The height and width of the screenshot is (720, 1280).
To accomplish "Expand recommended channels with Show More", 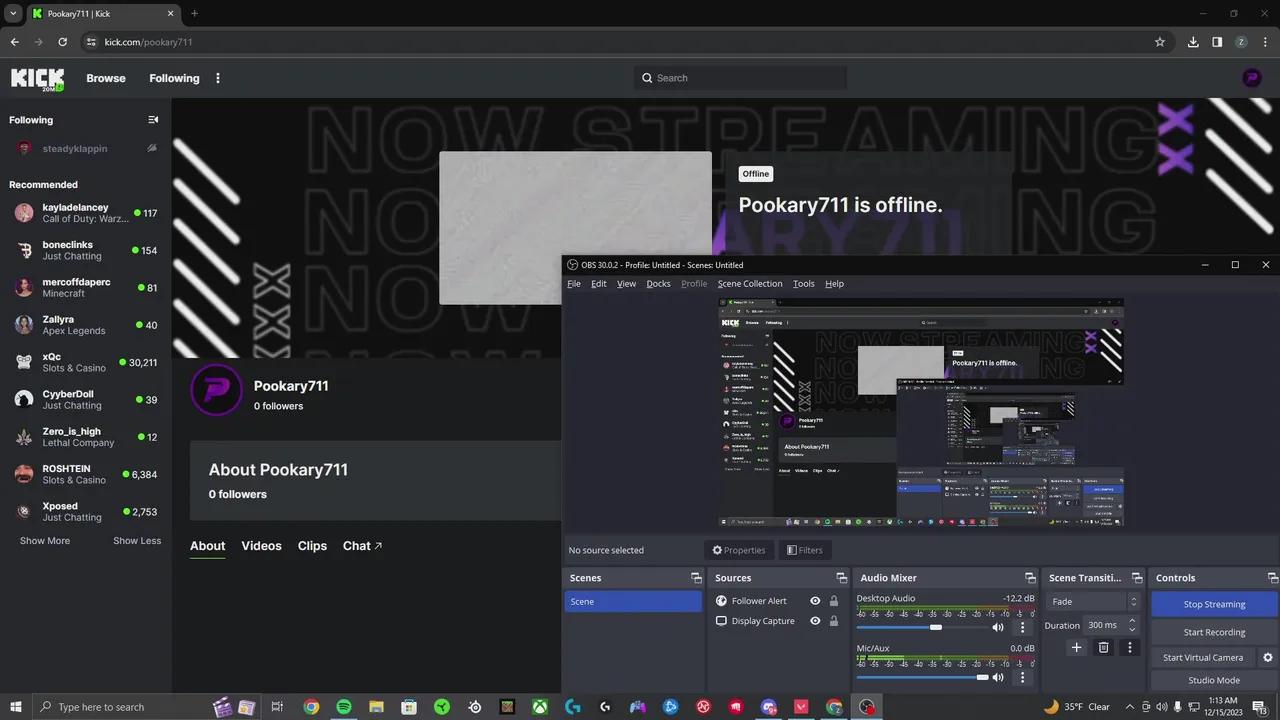I will tap(45, 541).
